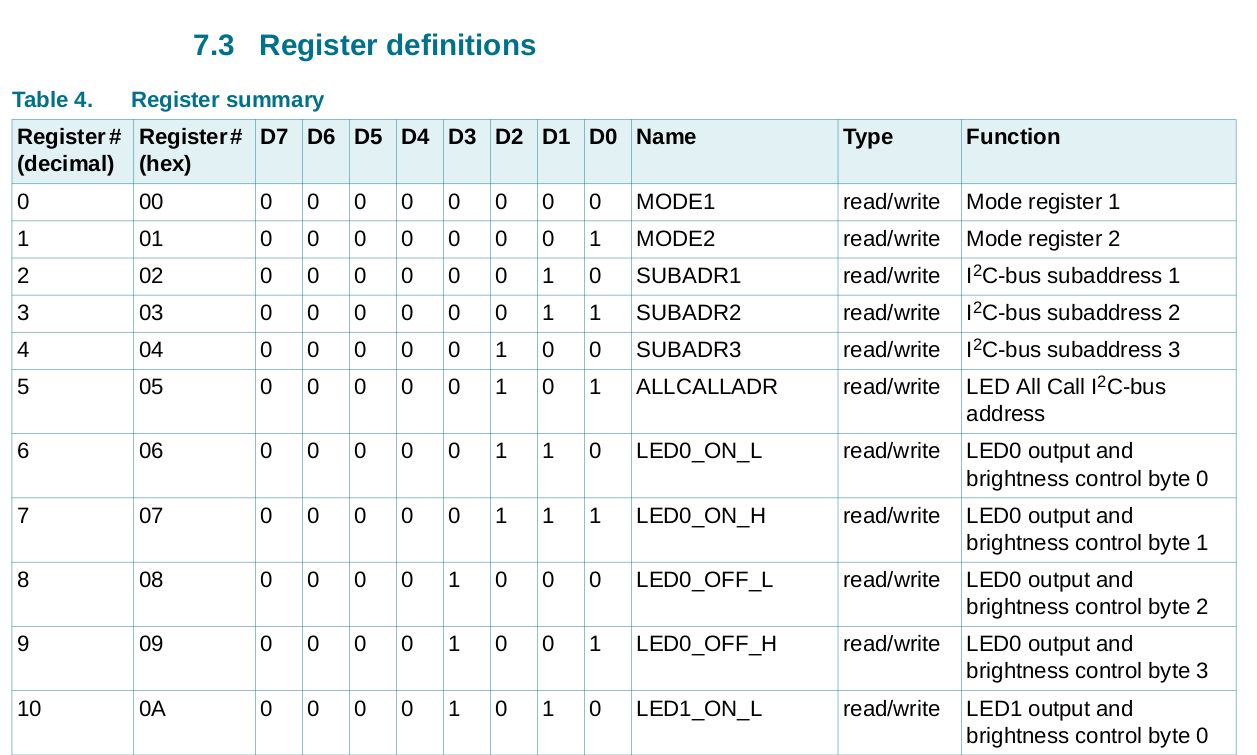Click the SUBADR3 name cell
The height and width of the screenshot is (755, 1257).
tap(688, 350)
